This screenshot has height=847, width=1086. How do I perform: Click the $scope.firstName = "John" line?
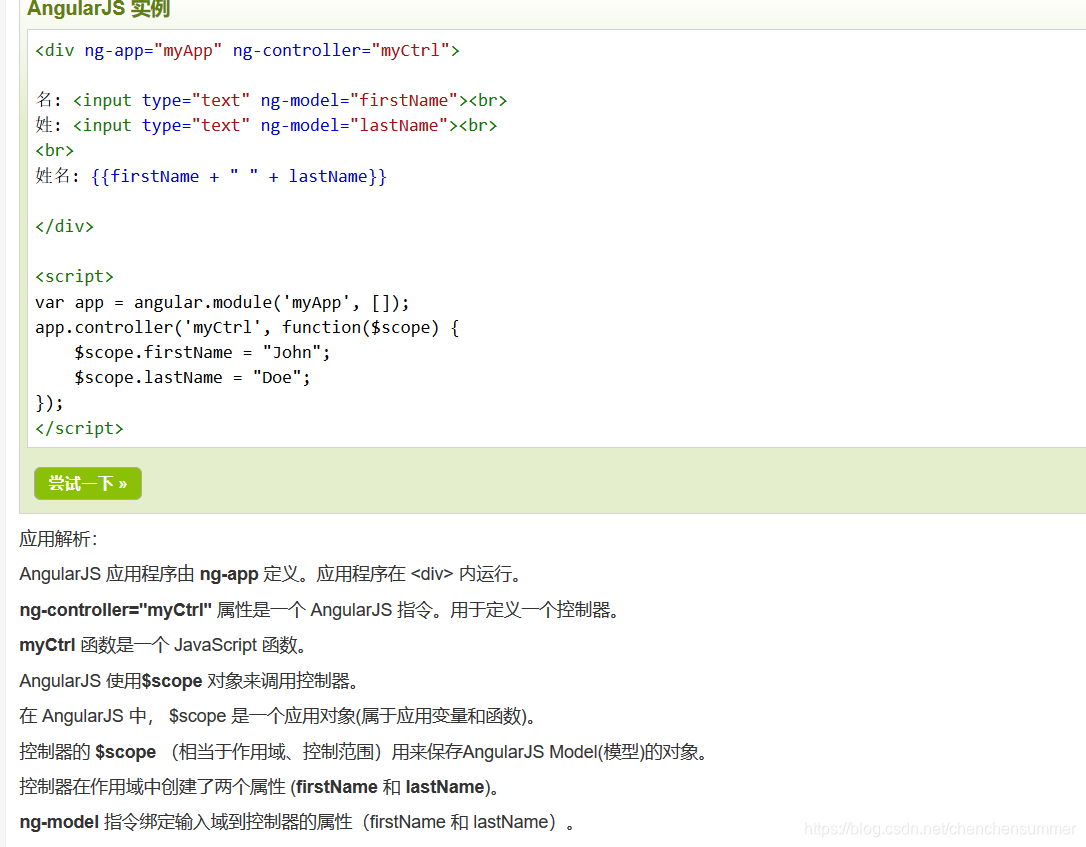click(x=202, y=353)
